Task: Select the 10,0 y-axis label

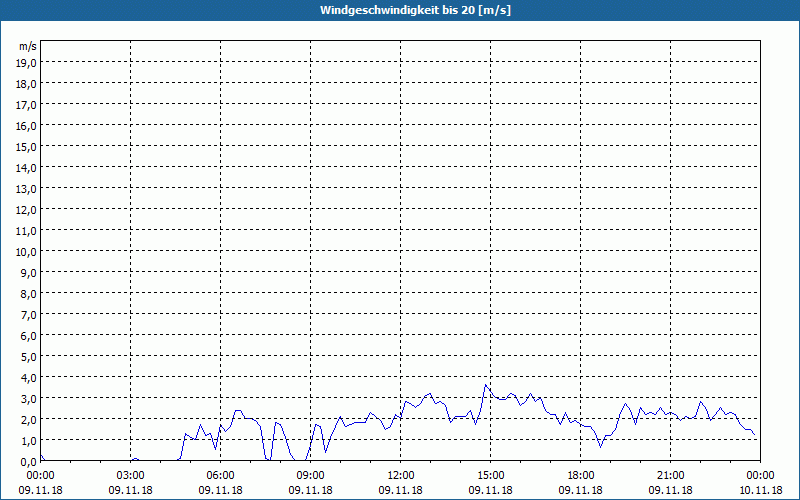Action: point(26,252)
